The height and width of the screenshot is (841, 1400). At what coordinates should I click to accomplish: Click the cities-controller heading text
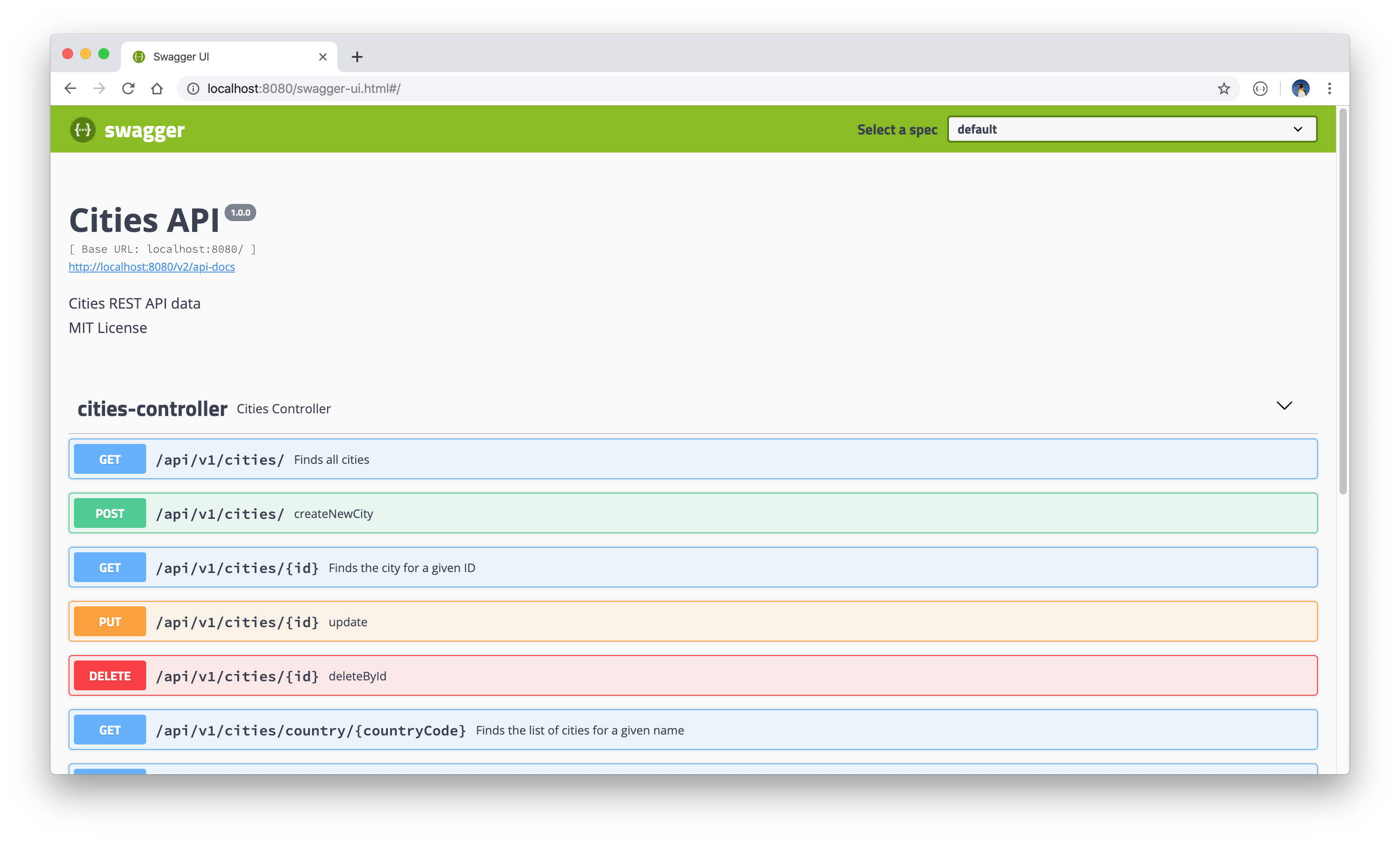click(152, 409)
